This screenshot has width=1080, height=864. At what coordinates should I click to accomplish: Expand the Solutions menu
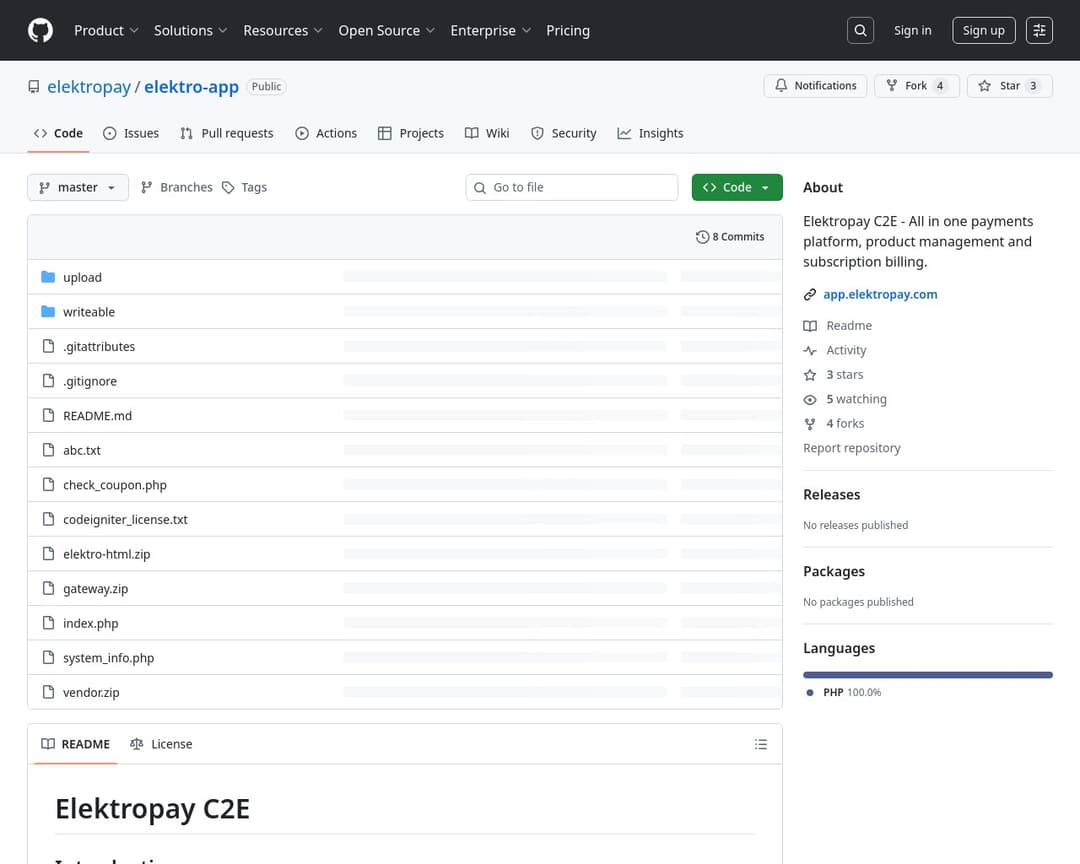click(190, 30)
